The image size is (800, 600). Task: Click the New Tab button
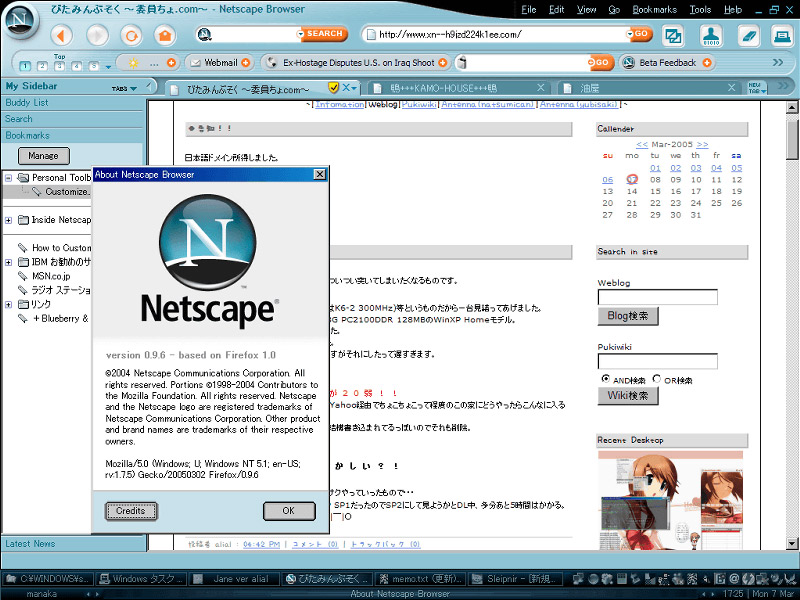(x=756, y=88)
